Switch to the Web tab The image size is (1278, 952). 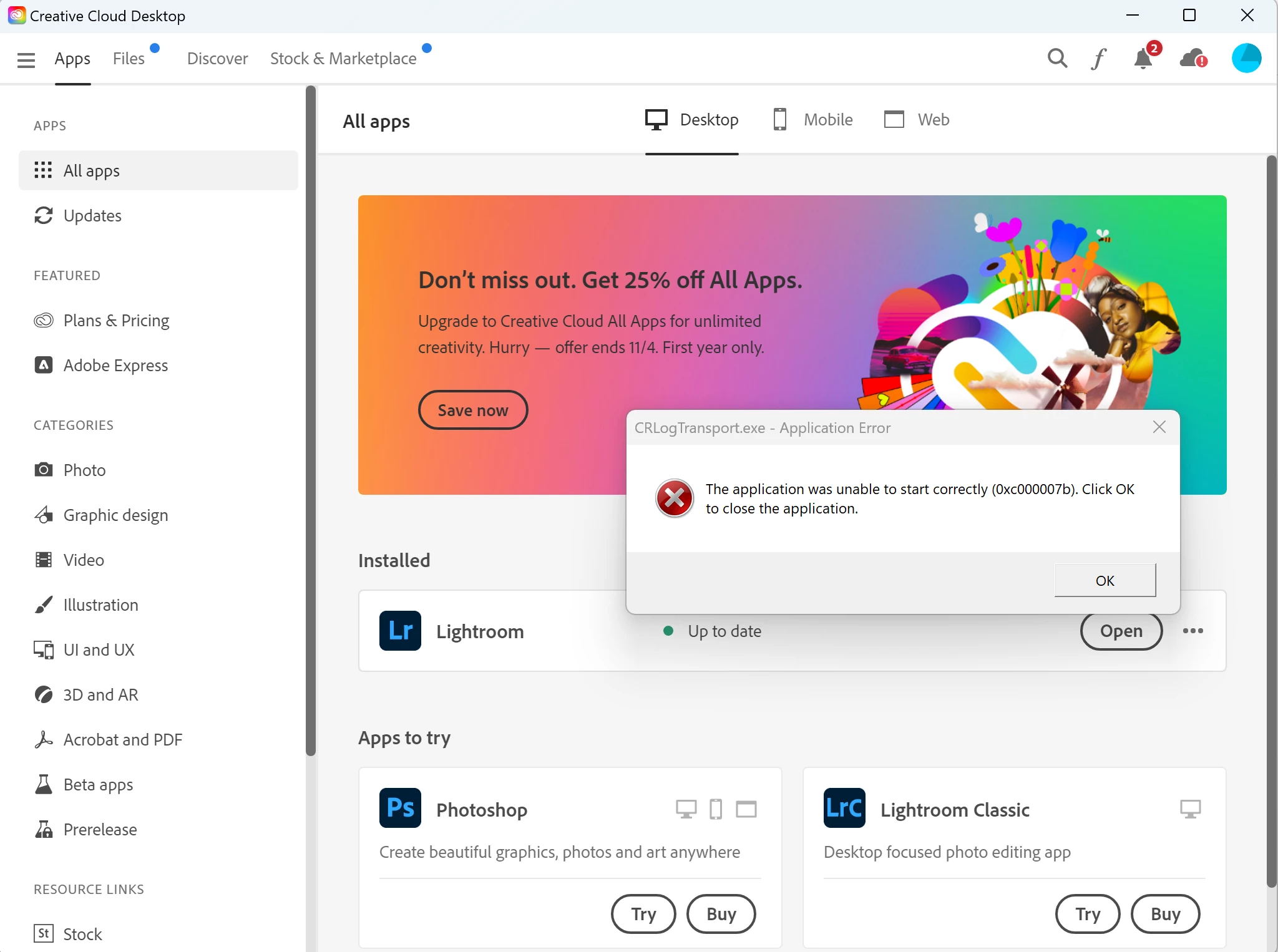click(x=917, y=119)
